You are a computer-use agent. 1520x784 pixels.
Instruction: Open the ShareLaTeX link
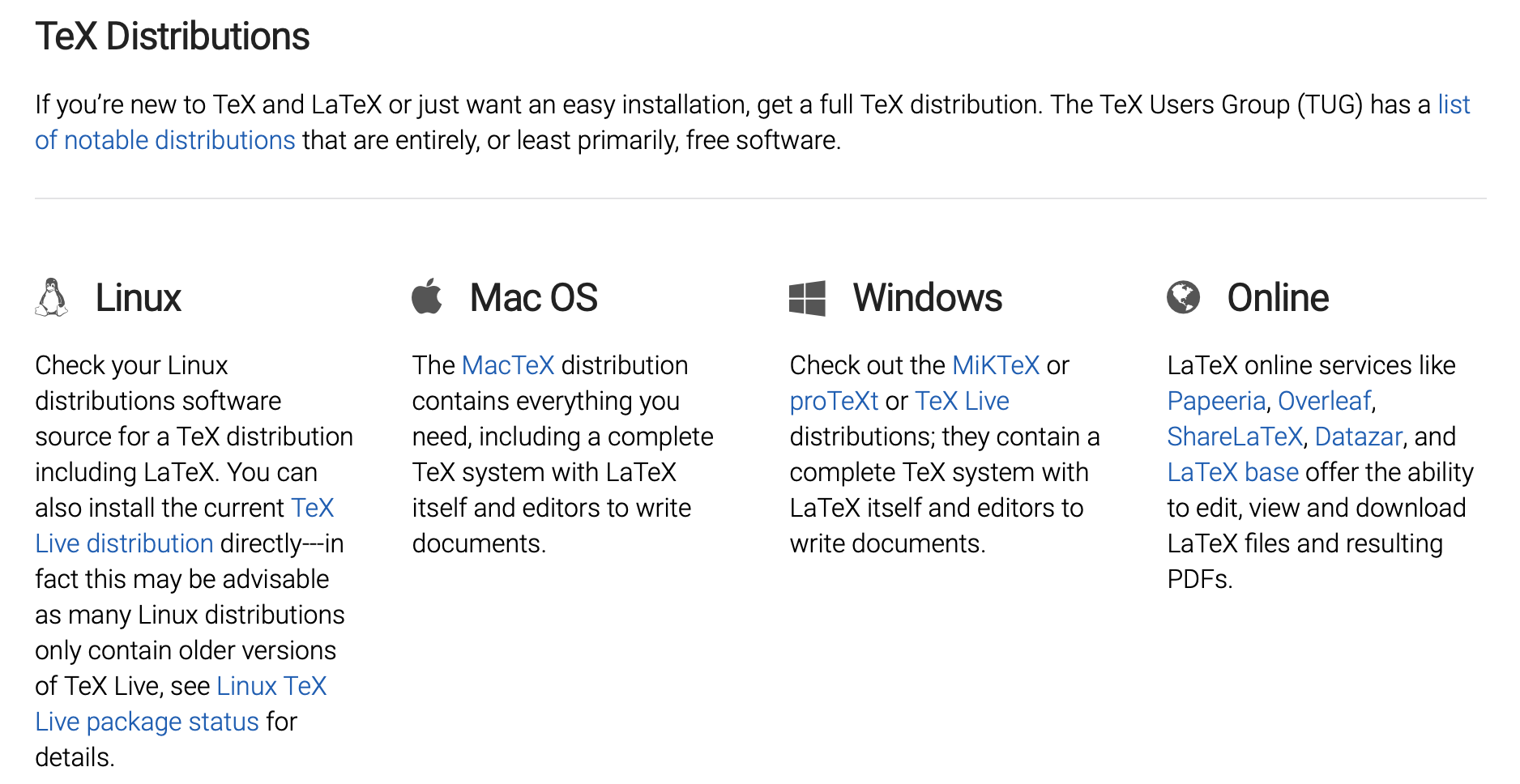tap(1235, 437)
